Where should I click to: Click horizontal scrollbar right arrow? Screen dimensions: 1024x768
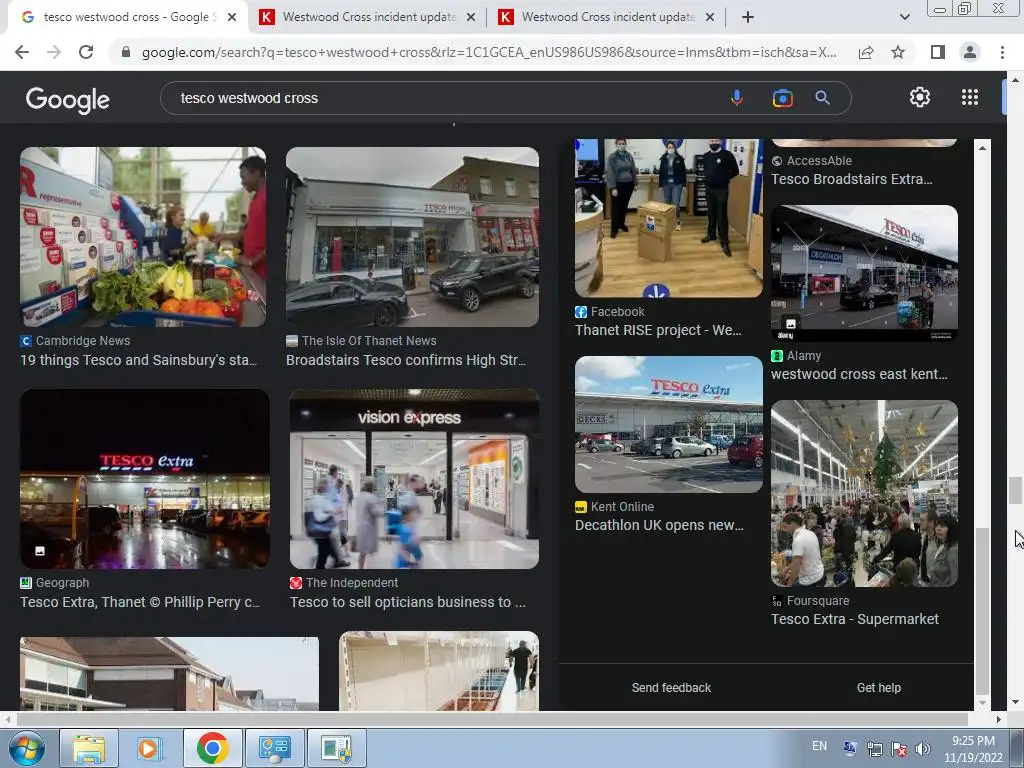click(x=998, y=720)
